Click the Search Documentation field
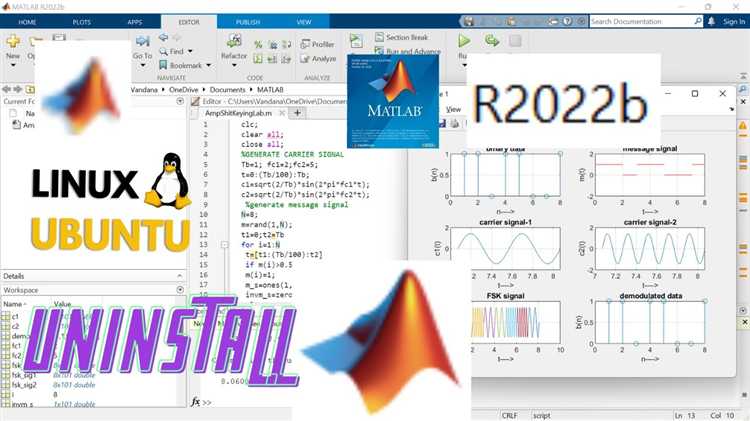The width and height of the screenshot is (750, 421). (x=641, y=22)
